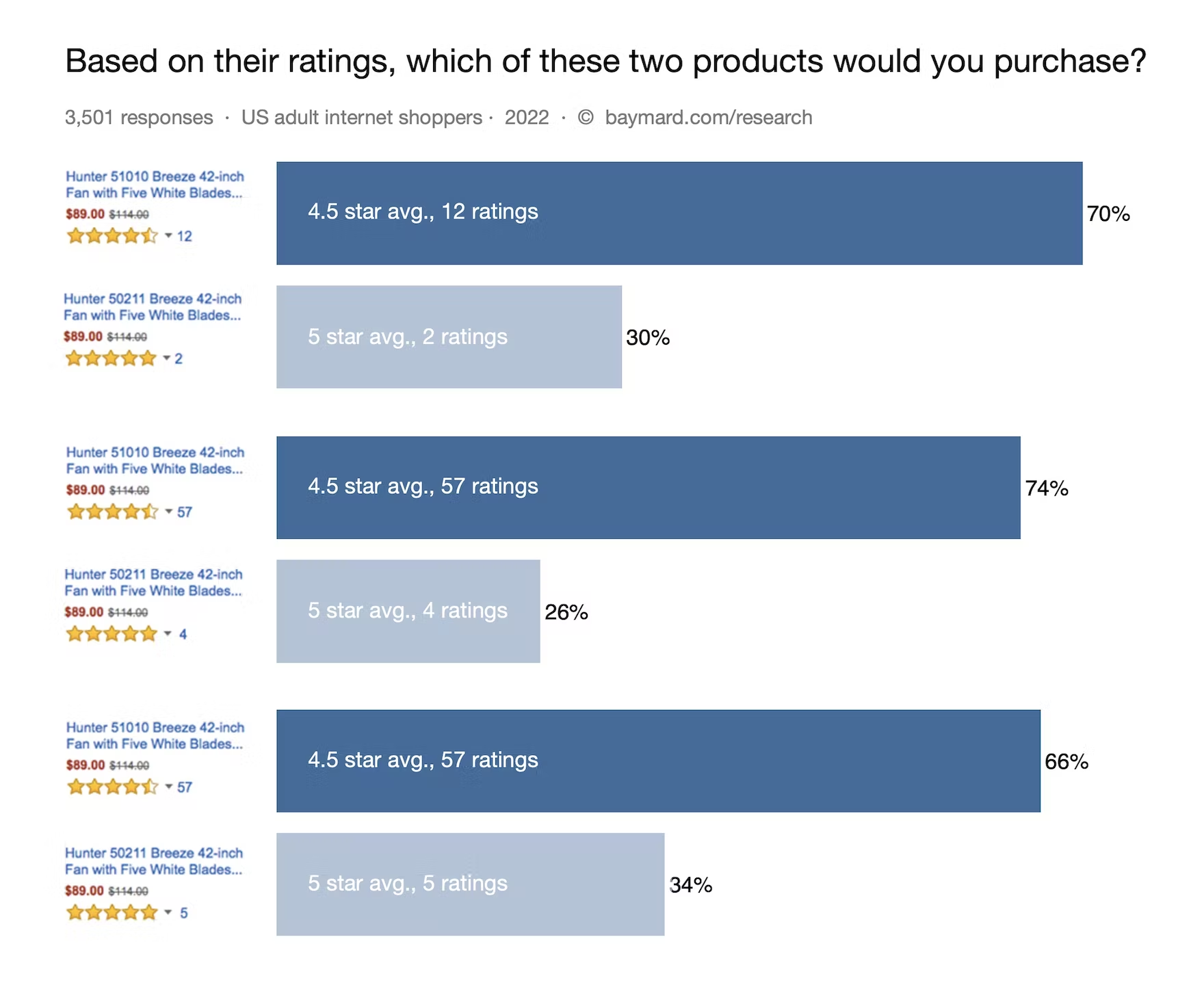Click the five-star rating icon beside 2 reviews
Screen dimensions: 1204x987
(x=111, y=358)
